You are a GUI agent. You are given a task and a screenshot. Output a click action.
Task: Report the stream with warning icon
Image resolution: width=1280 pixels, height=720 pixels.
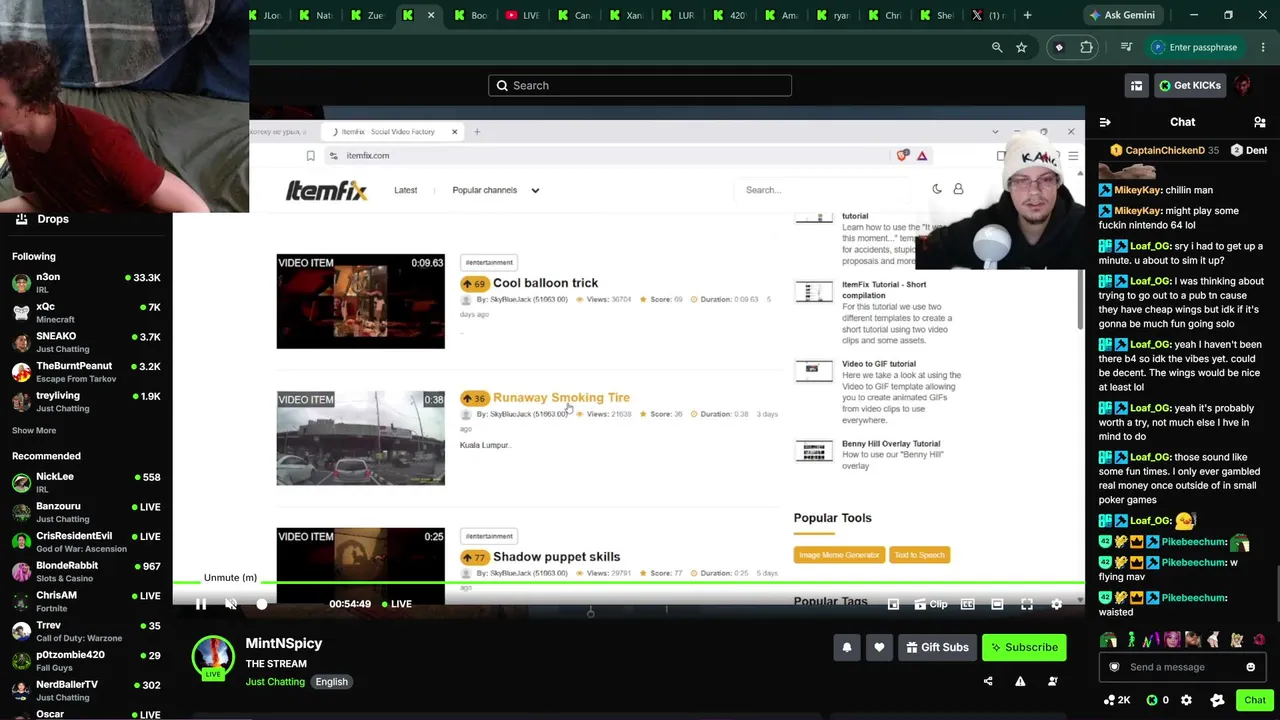[x=1020, y=681]
